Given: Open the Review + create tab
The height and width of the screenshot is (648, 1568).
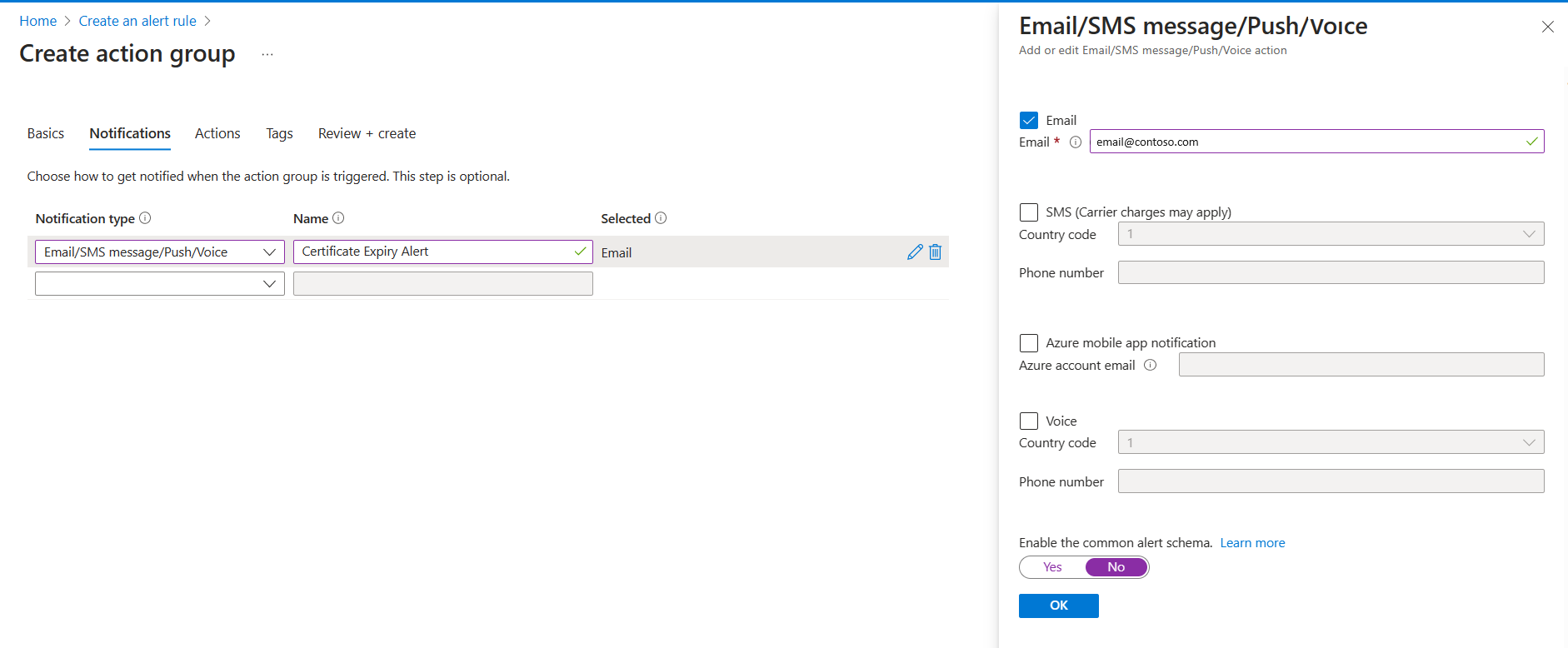Looking at the screenshot, I should click(367, 133).
